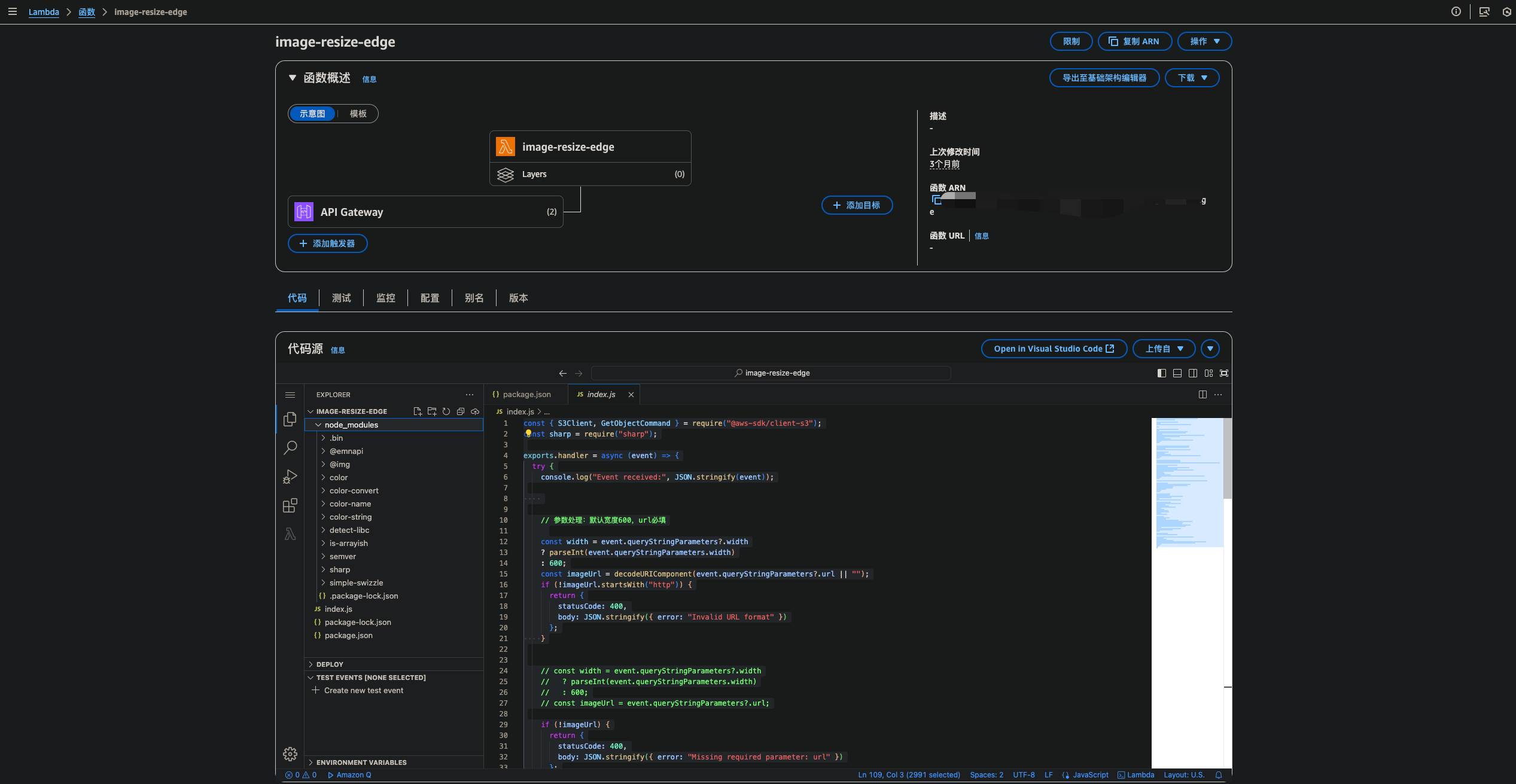This screenshot has width=1516, height=784.
Task: Click 导出至基础架构编辑器 button
Action: tap(1104, 78)
